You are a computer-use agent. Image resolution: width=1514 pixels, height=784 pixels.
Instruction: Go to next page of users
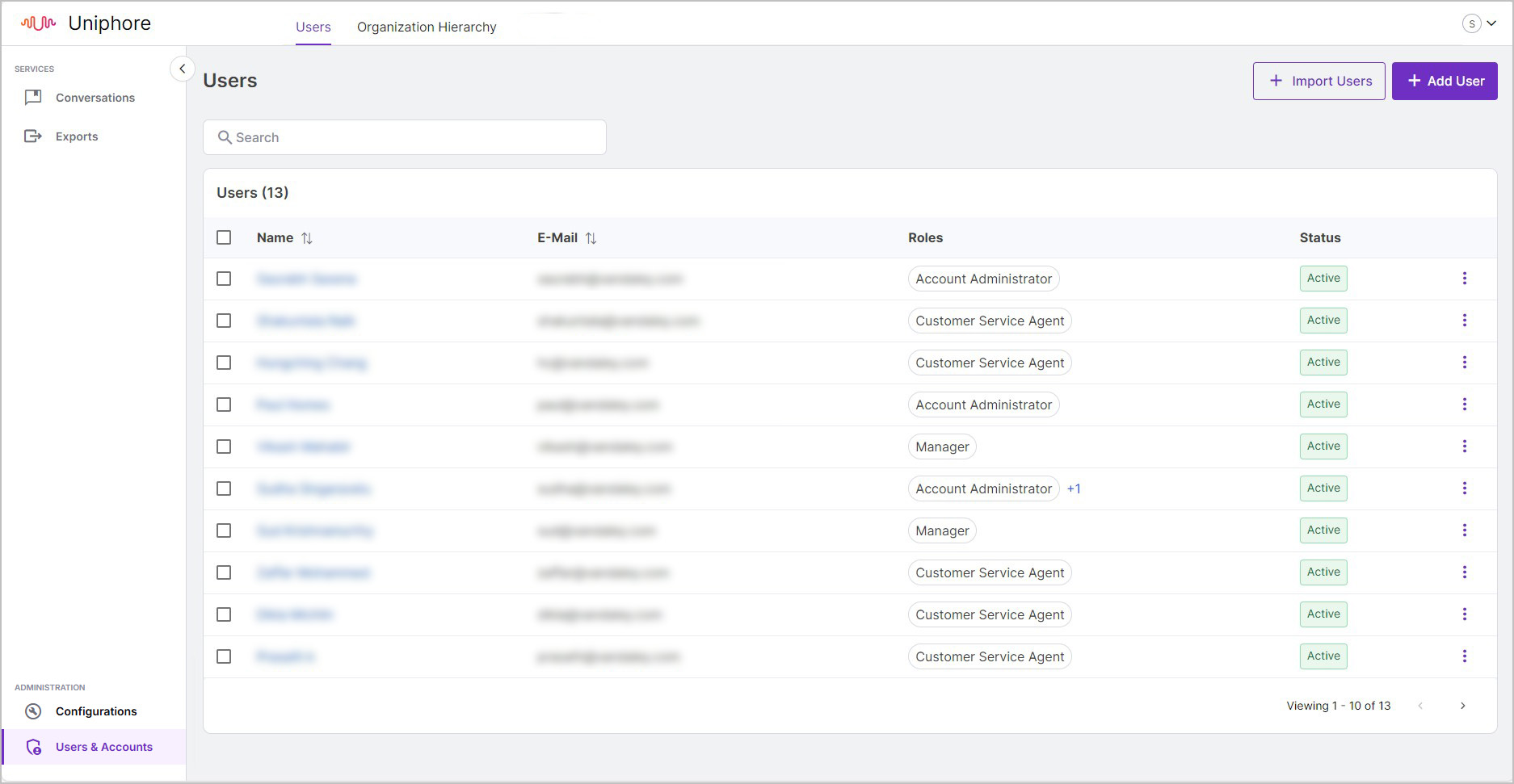(1462, 706)
